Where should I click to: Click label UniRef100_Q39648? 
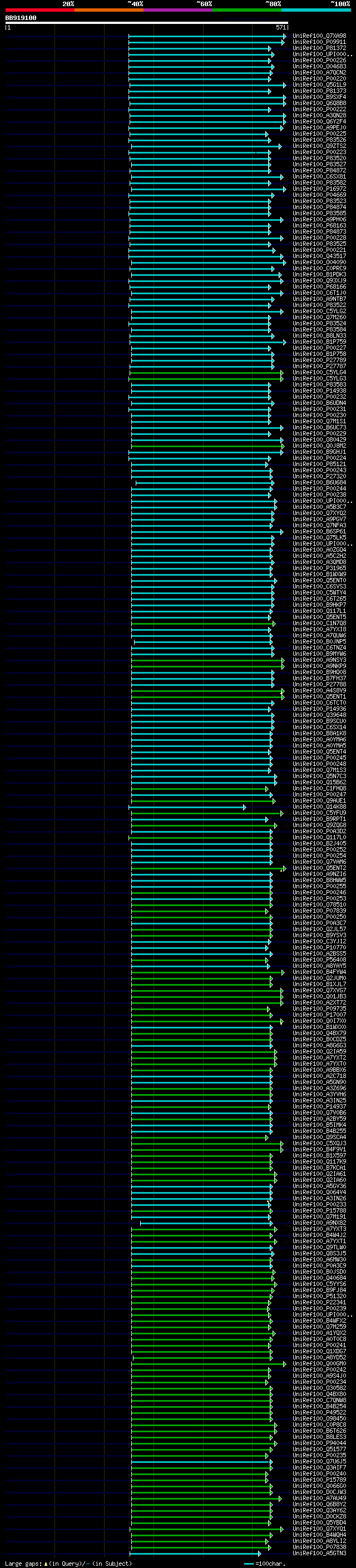(319, 715)
